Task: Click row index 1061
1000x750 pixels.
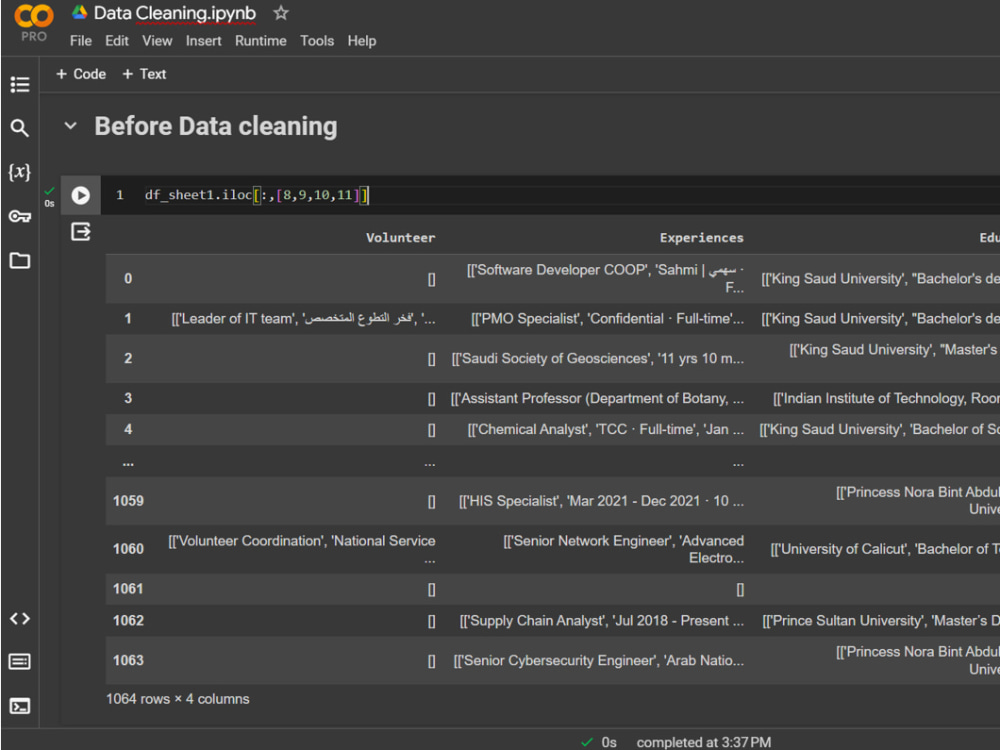Action: click(x=128, y=589)
